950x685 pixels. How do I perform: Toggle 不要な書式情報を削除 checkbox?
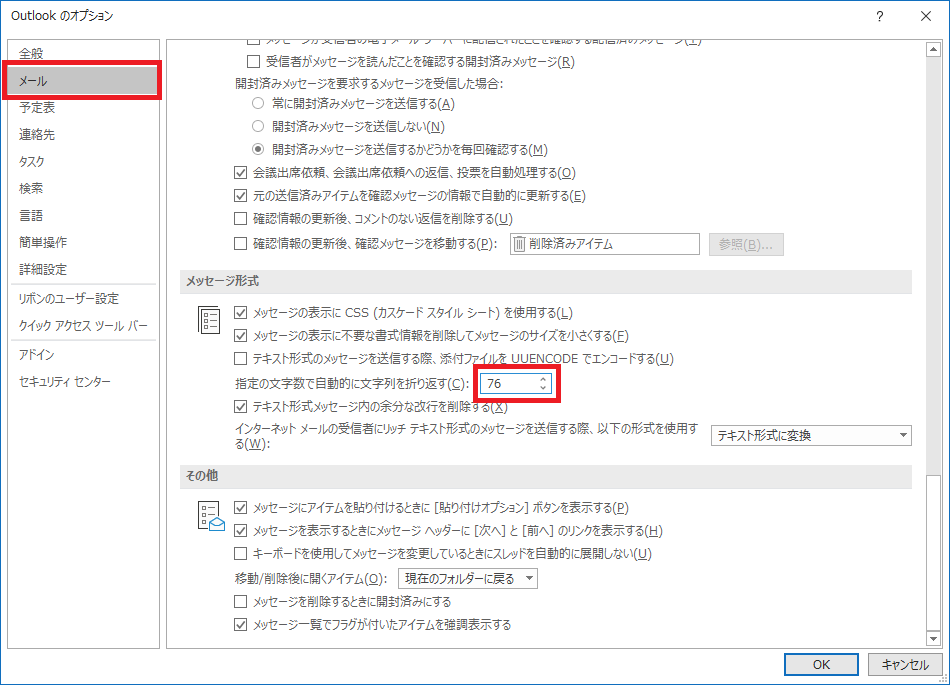pyautogui.click(x=241, y=336)
